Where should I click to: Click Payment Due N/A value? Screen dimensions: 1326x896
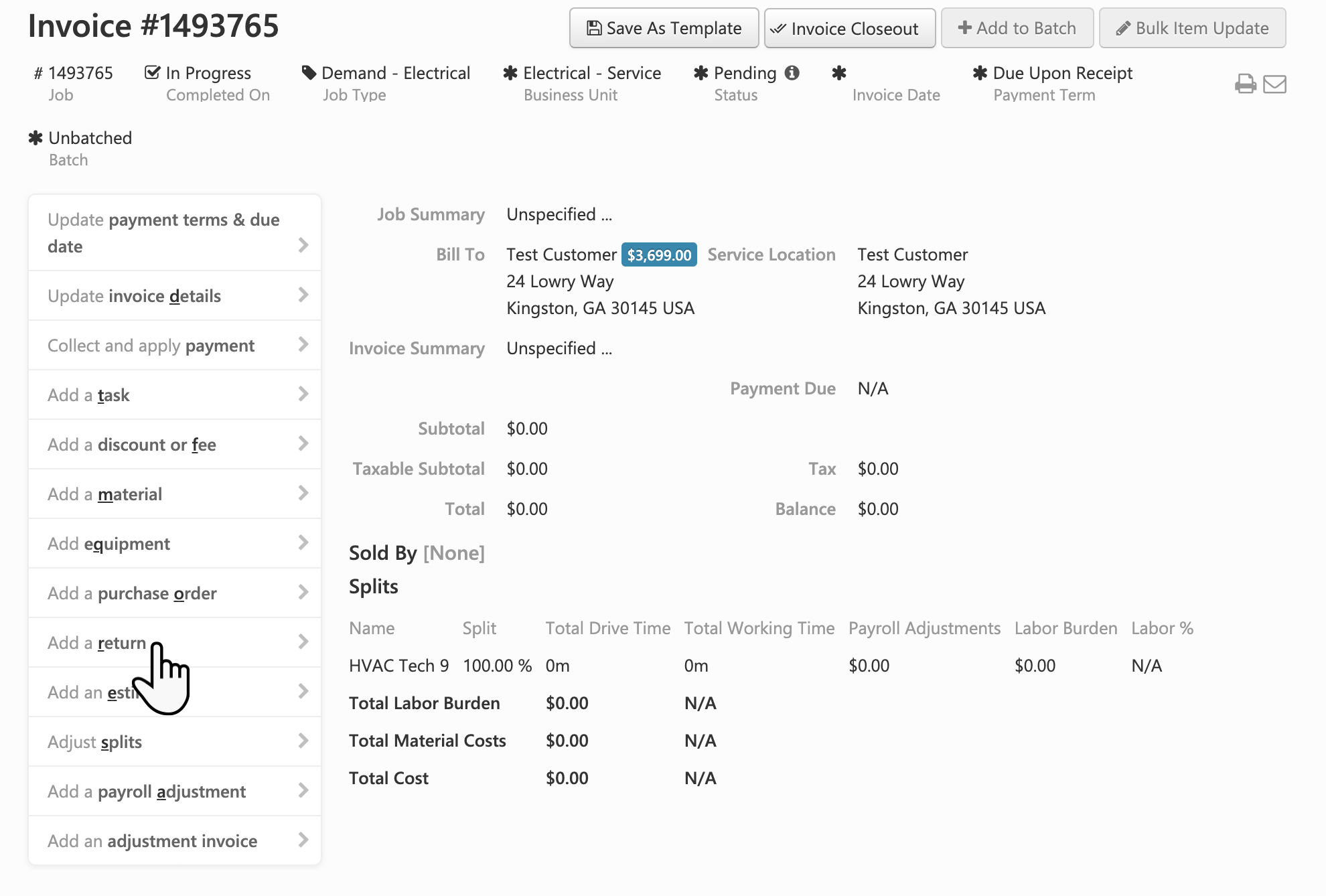[x=873, y=388]
